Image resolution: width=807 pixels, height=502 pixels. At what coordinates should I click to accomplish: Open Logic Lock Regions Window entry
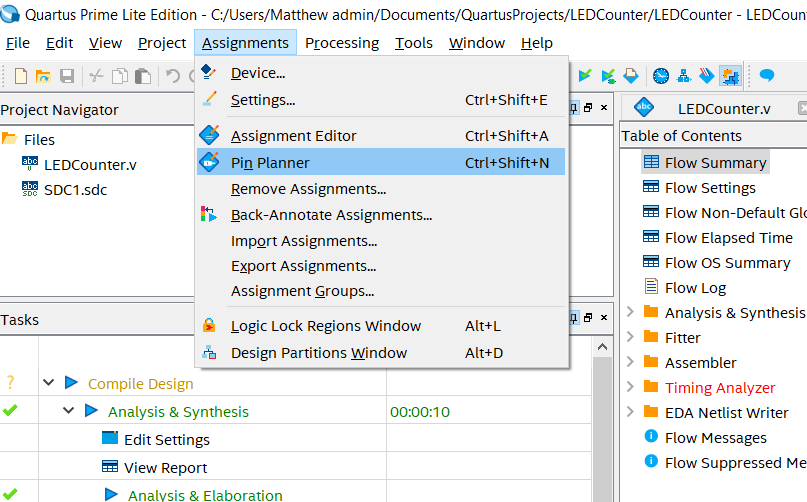[381, 326]
